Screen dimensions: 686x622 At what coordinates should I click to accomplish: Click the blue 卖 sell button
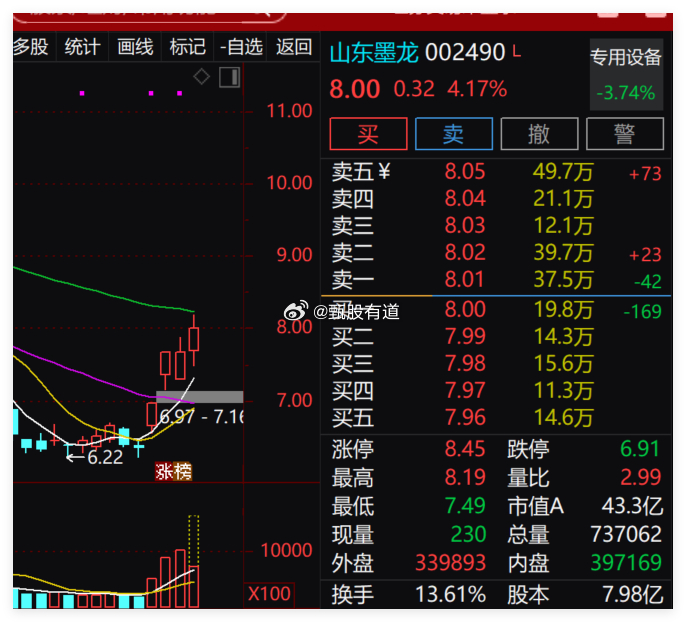[454, 134]
